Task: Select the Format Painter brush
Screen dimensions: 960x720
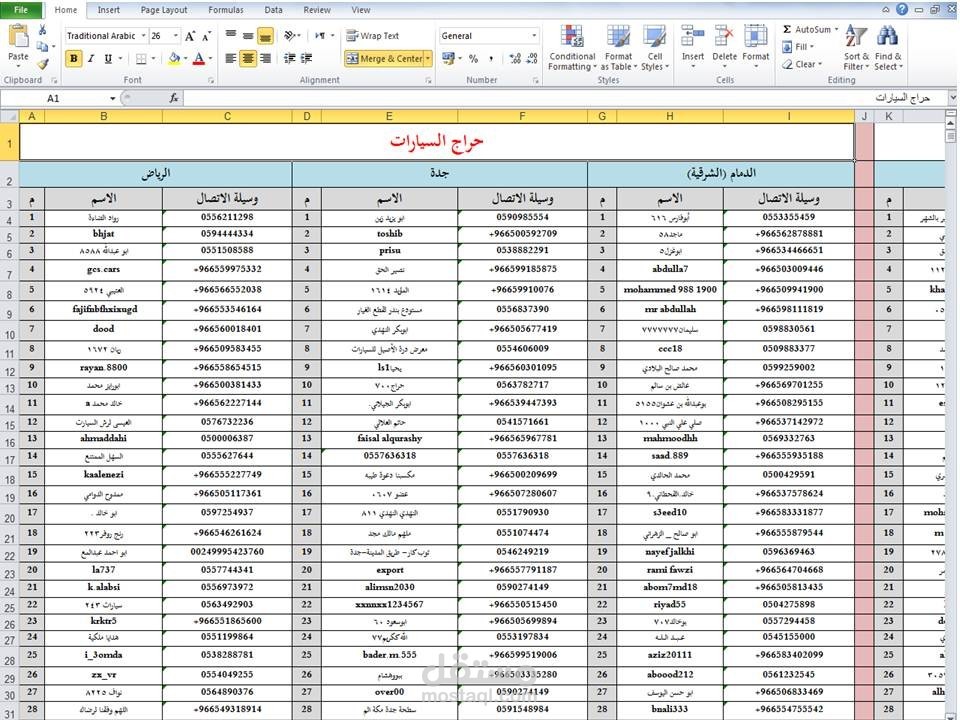Action: click(x=42, y=63)
